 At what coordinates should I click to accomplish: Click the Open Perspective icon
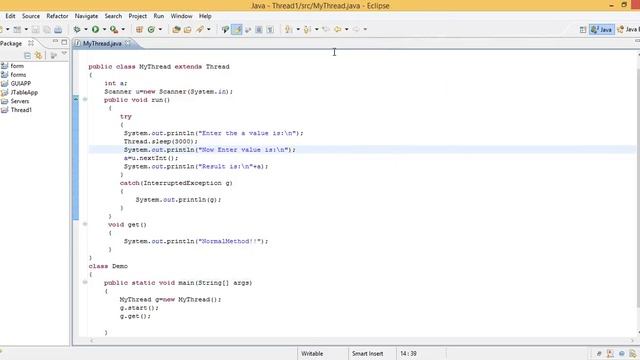coord(583,29)
